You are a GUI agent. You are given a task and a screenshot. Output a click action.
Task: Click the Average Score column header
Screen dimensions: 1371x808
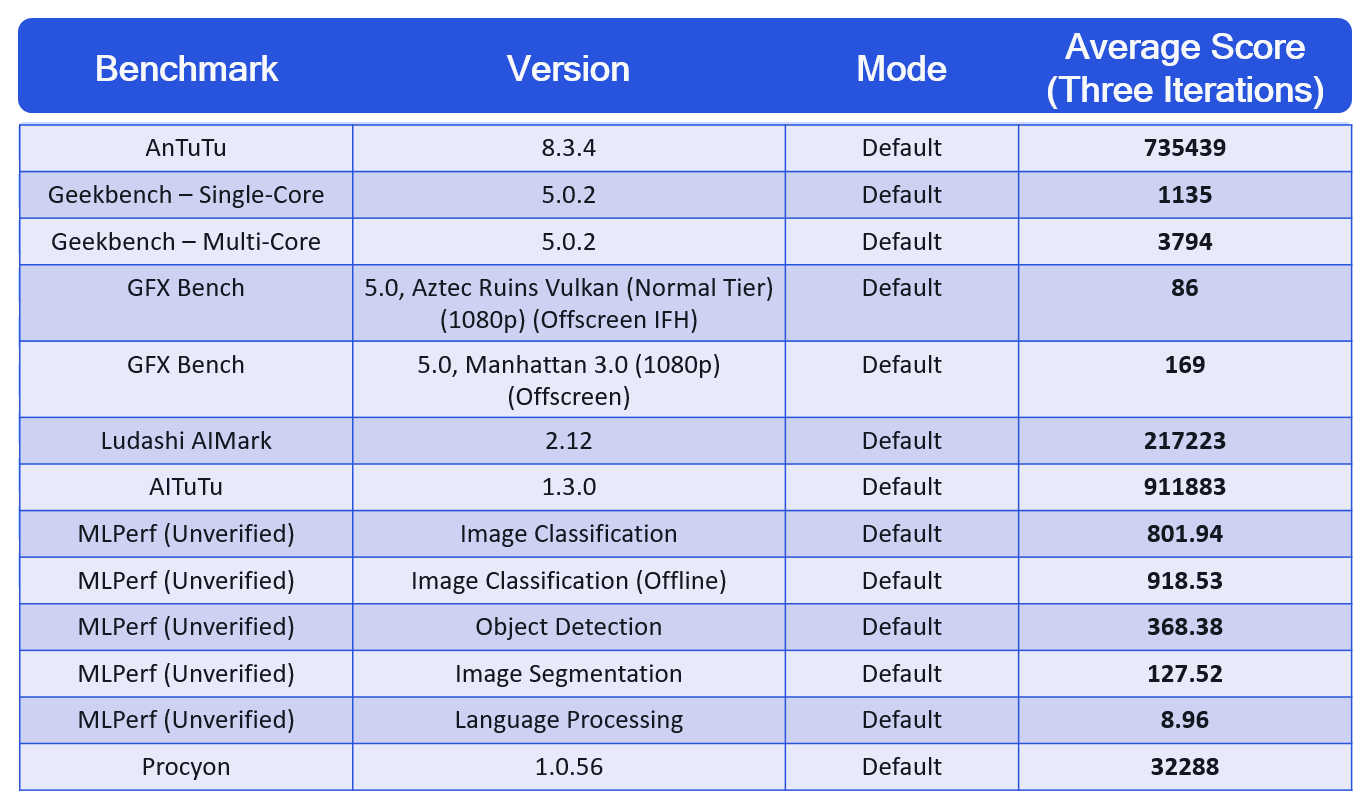tap(1185, 68)
